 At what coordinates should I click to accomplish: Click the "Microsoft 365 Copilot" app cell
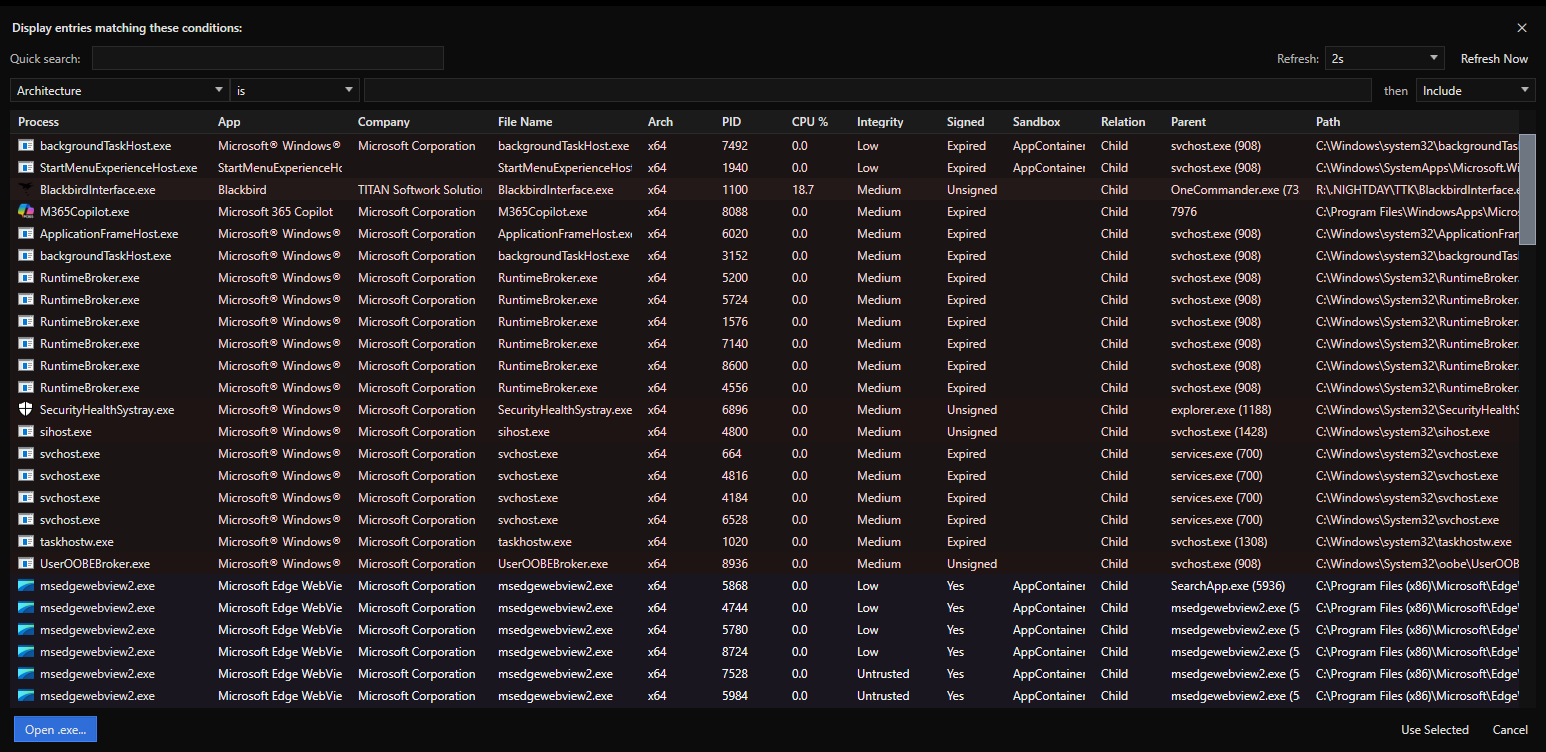coord(275,212)
